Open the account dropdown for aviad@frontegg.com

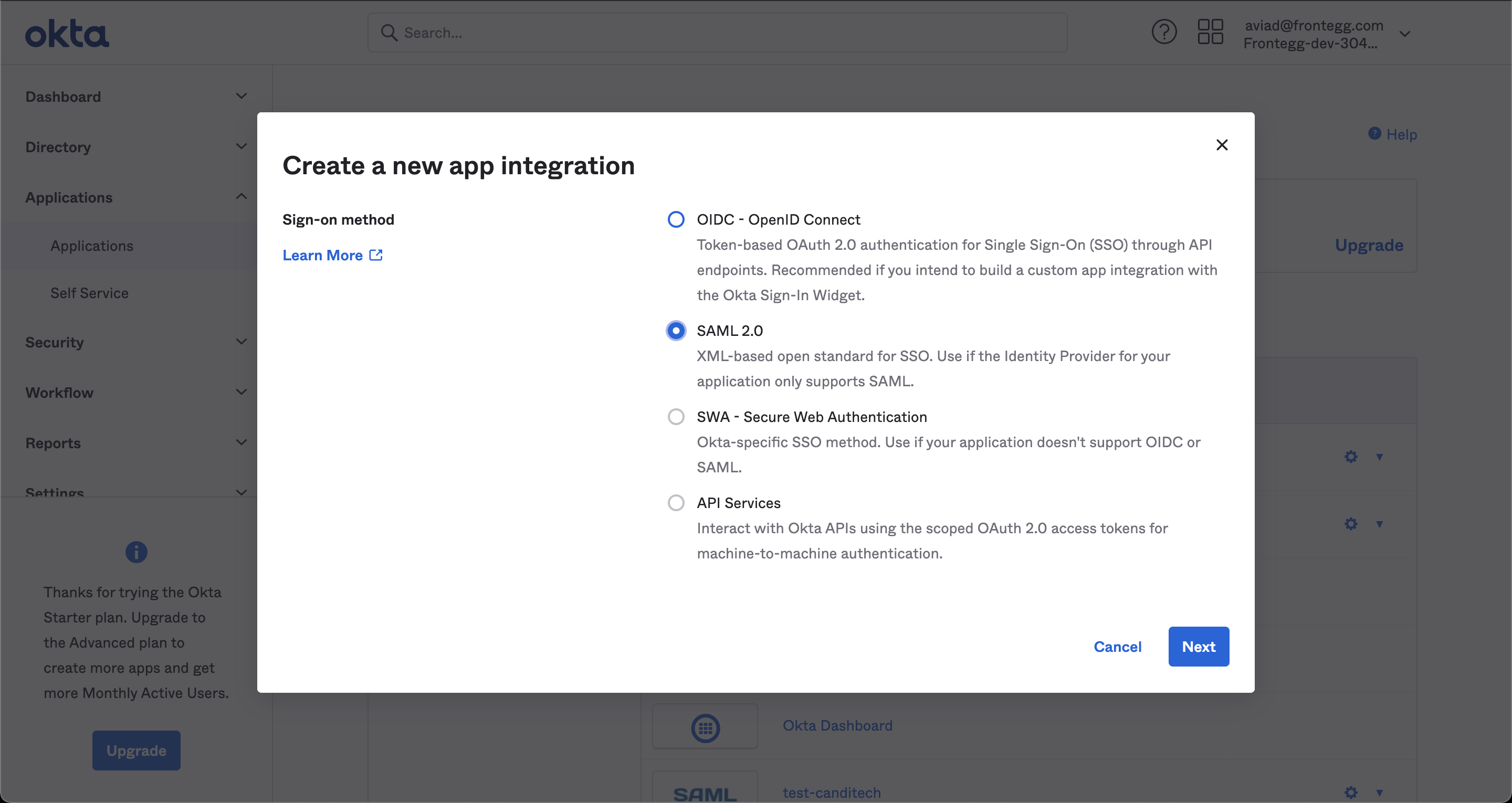(x=1404, y=34)
